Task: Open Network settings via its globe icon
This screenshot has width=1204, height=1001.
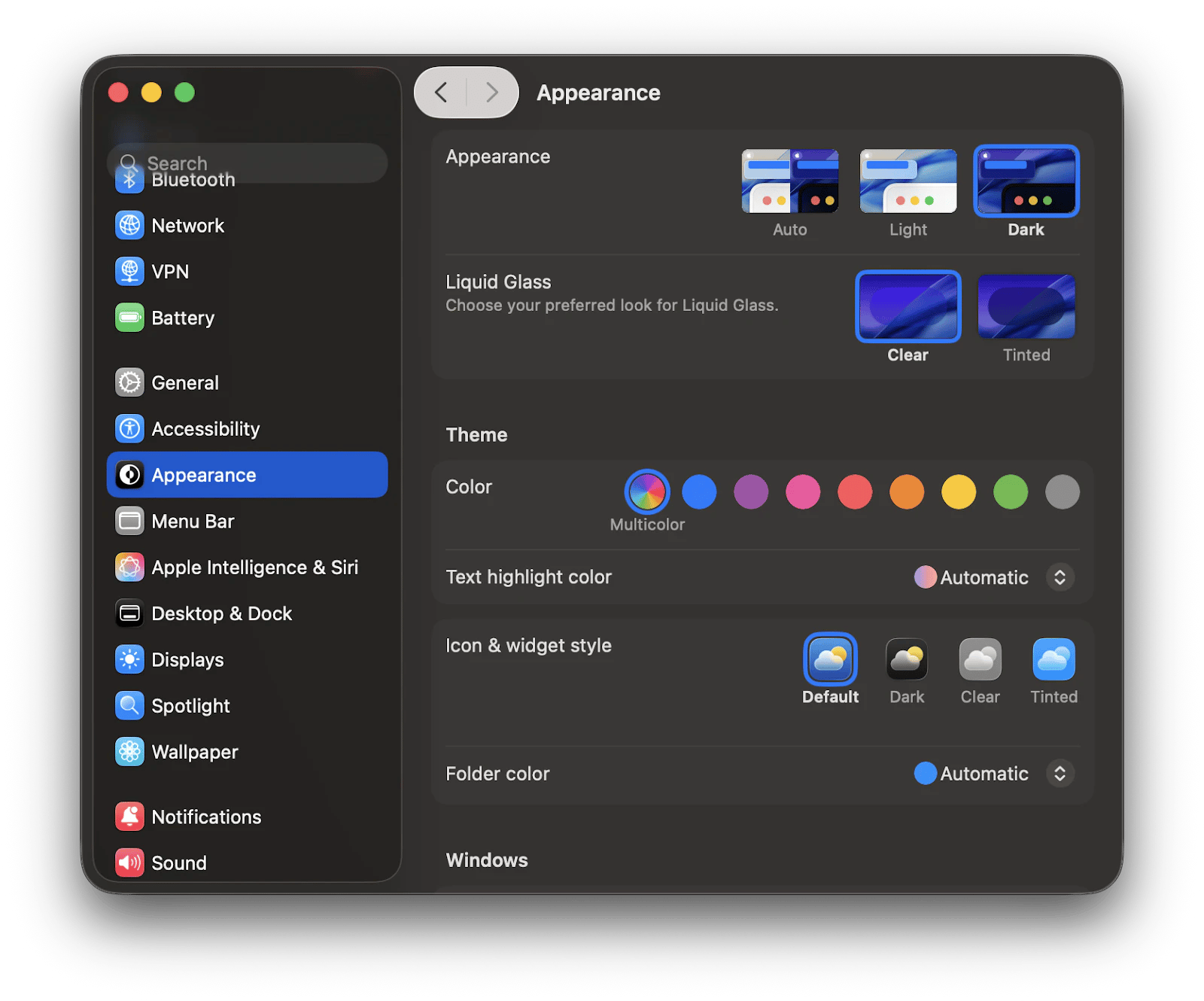Action: click(129, 226)
